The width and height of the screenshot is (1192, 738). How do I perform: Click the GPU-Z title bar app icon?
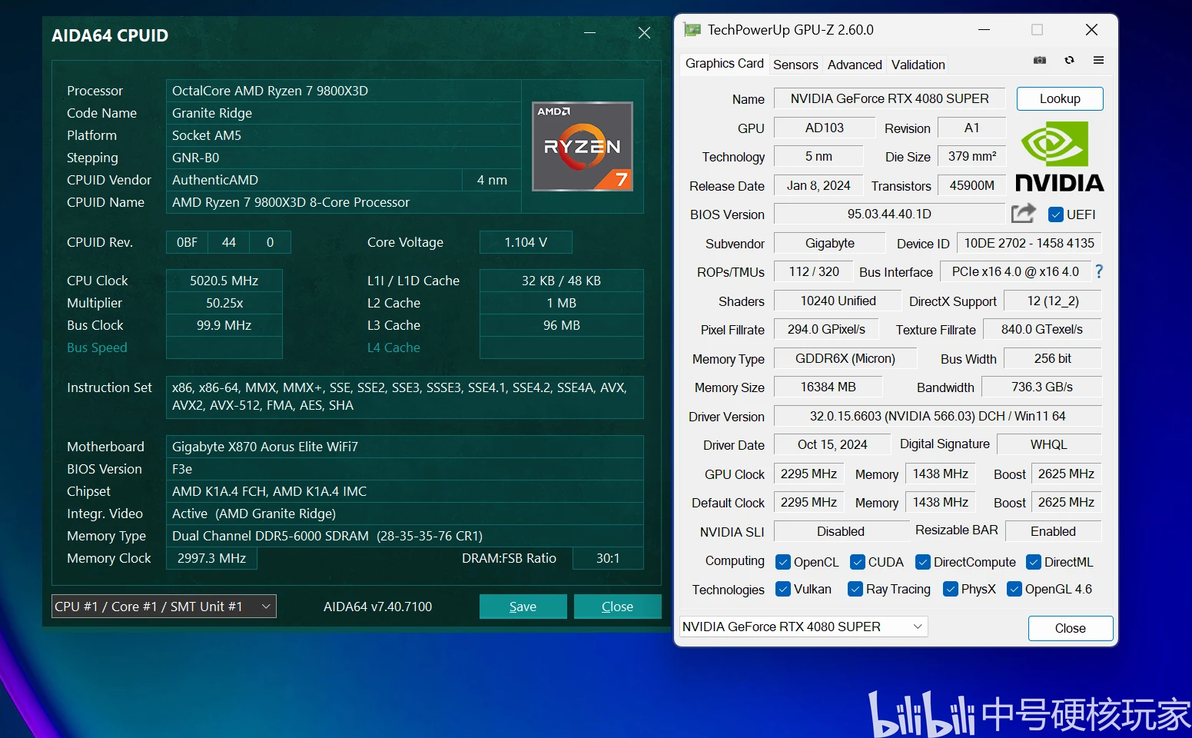click(x=692, y=30)
